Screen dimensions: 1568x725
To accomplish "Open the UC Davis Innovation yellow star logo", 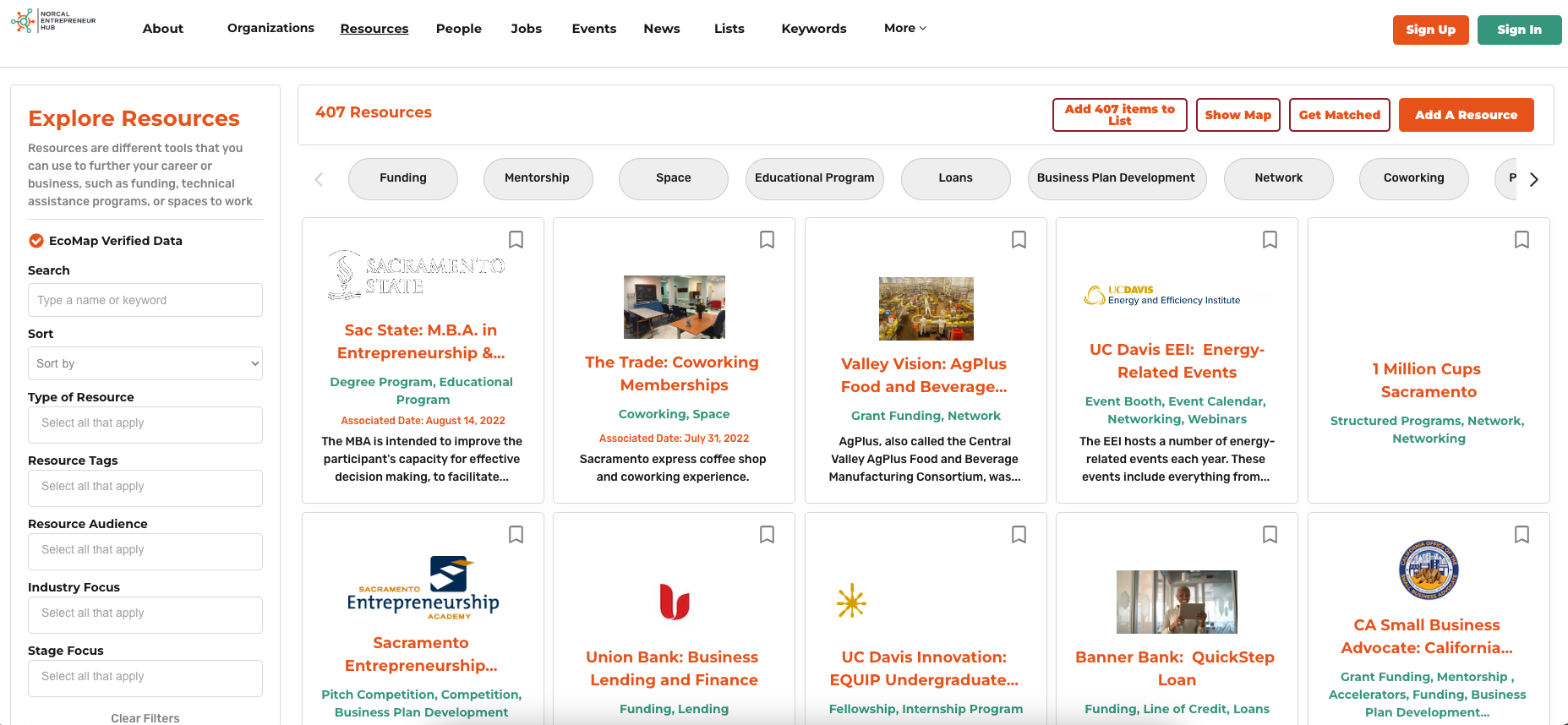I will click(851, 602).
